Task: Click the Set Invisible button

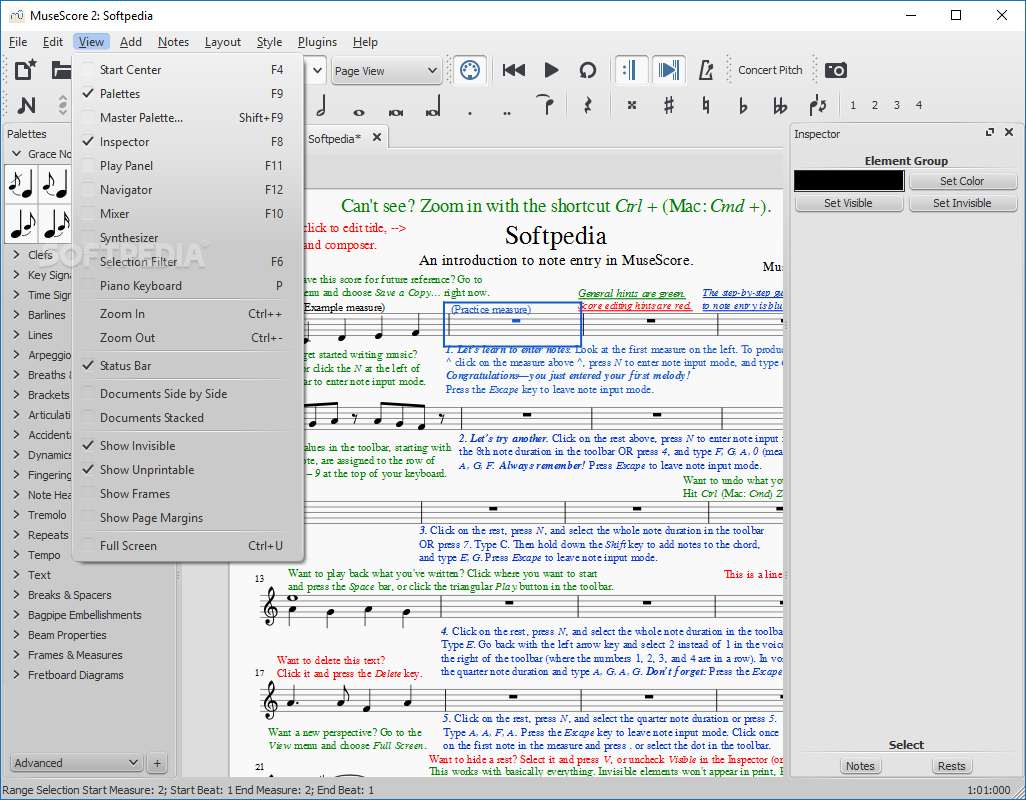Action: pos(962,203)
